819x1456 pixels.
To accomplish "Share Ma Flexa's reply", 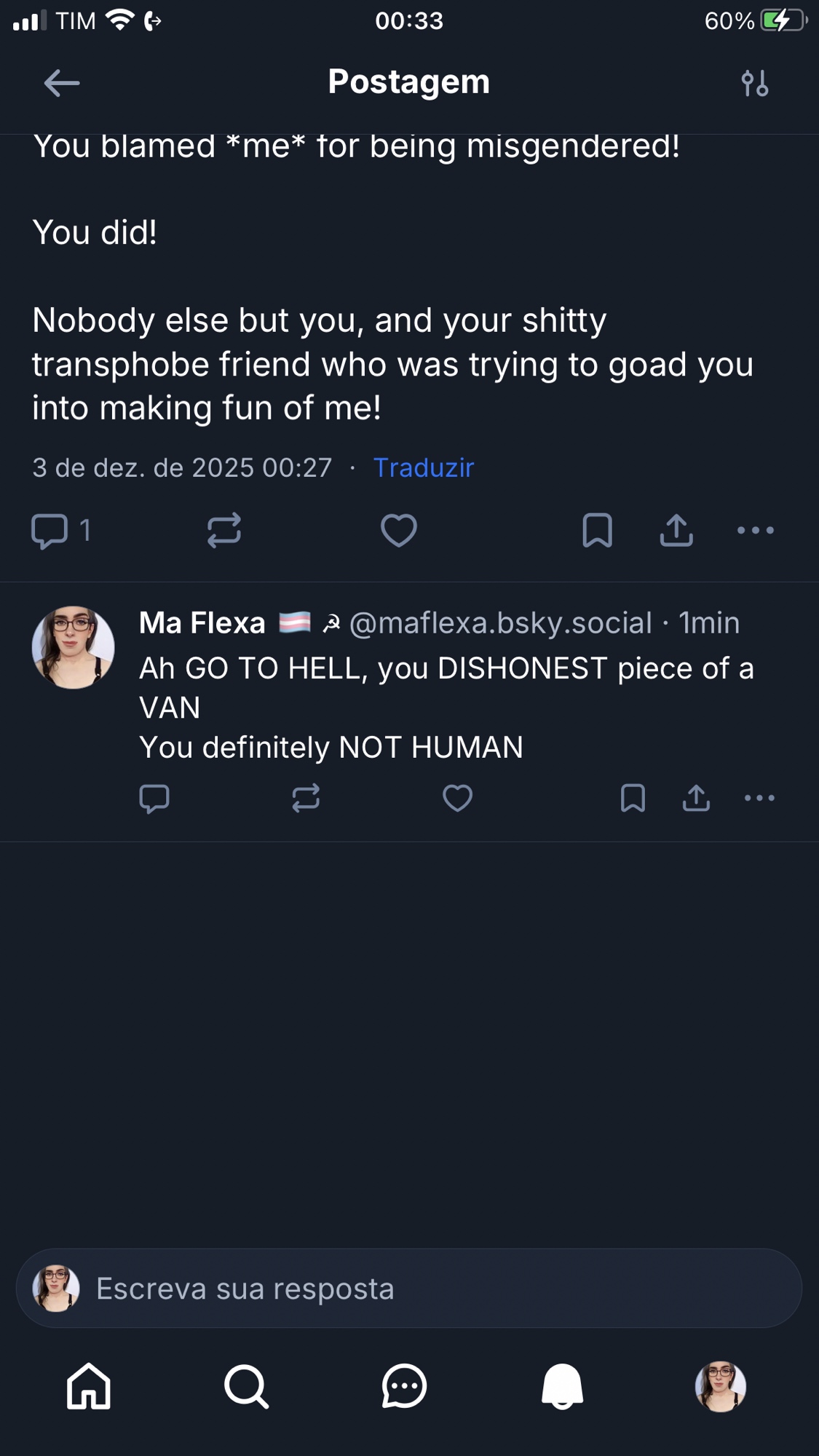I will [x=696, y=799].
